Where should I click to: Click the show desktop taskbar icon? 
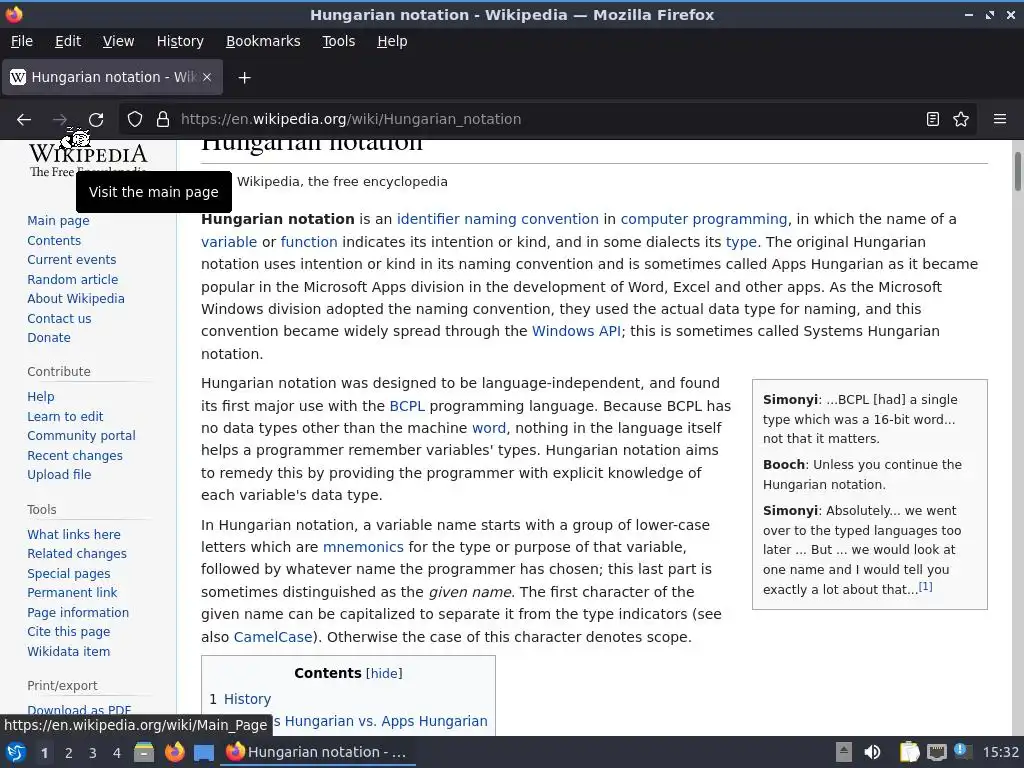(204, 752)
